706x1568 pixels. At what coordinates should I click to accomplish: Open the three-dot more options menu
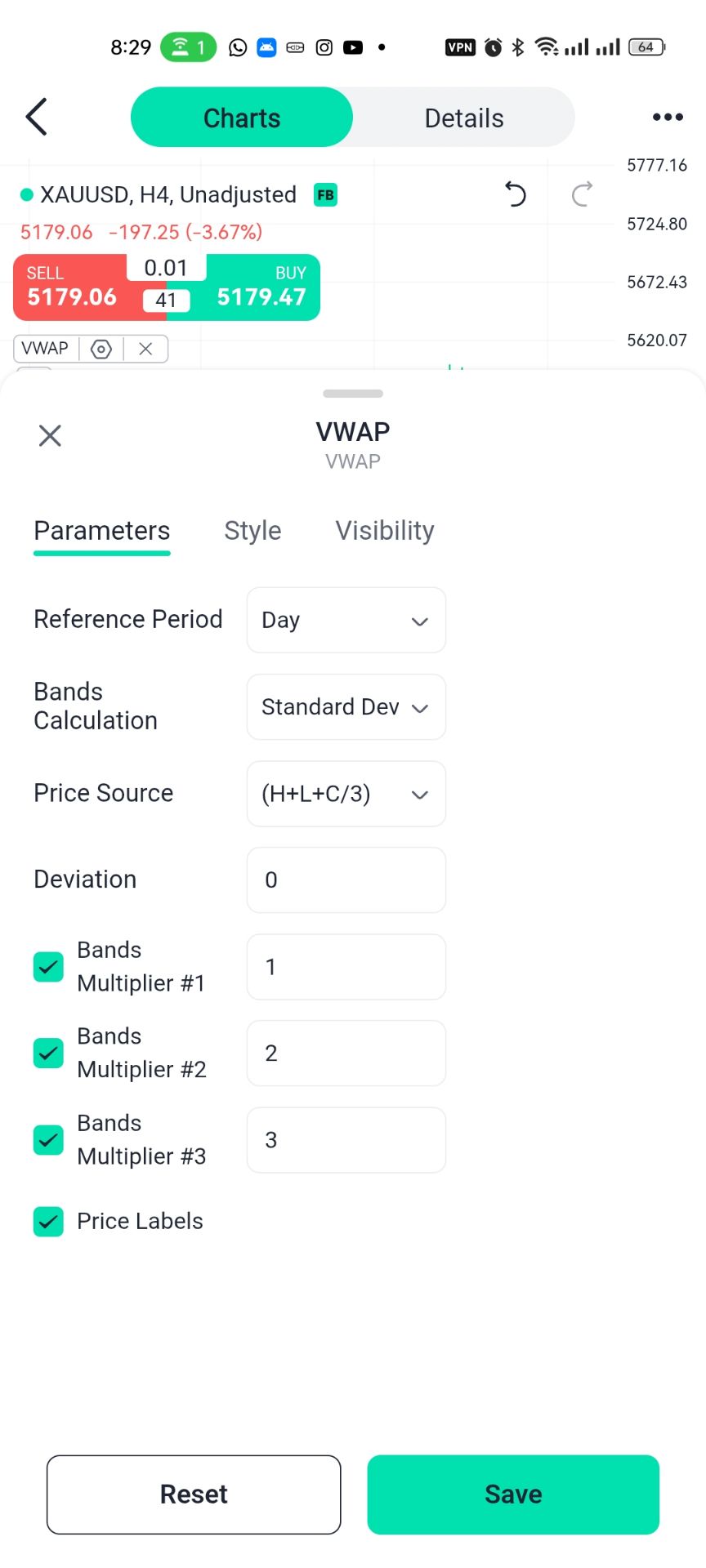tap(667, 118)
